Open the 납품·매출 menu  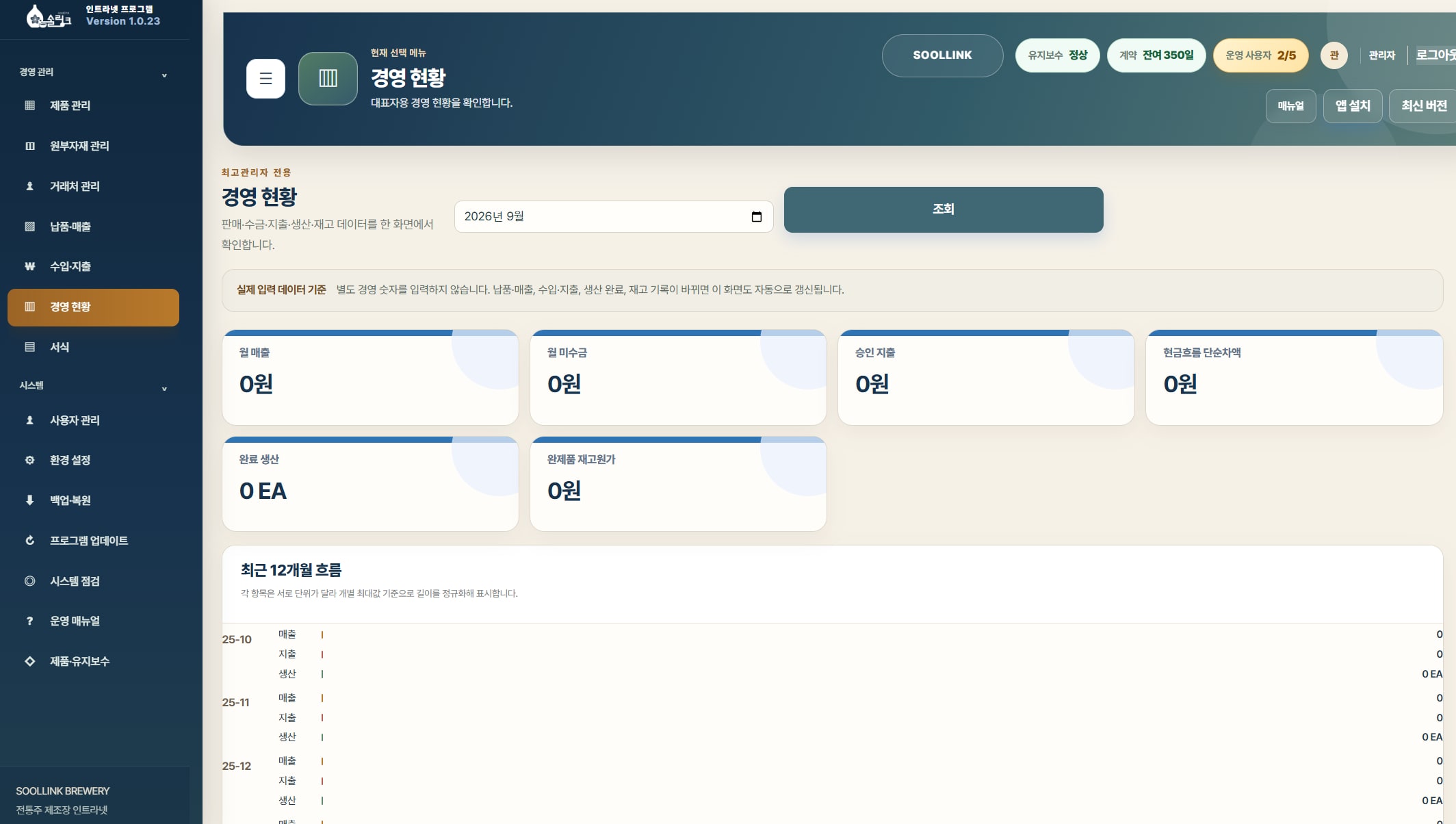tap(93, 227)
